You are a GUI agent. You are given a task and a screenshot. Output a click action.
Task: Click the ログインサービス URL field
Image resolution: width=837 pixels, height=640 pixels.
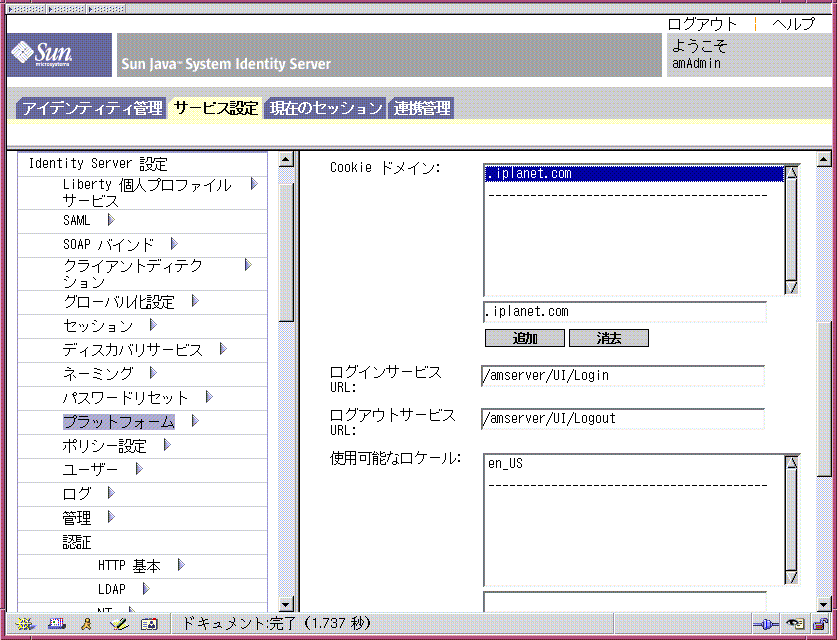pos(622,376)
